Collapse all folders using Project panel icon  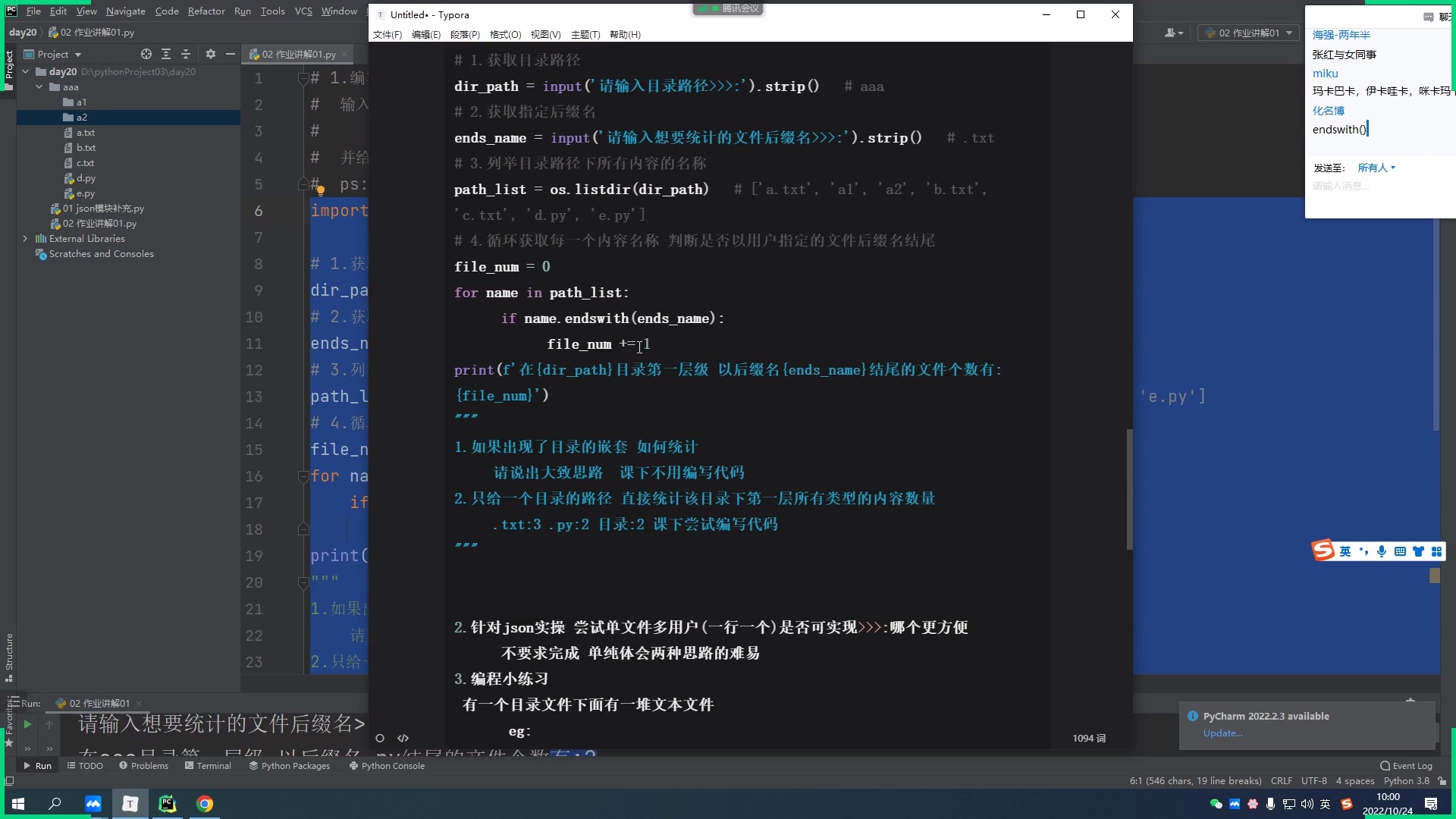(186, 54)
